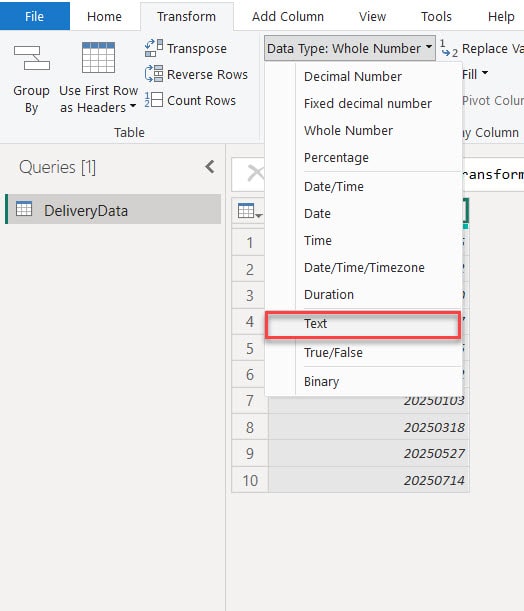Viewport: 524px width, 611px height.
Task: Select row number 5
Action: tap(250, 348)
